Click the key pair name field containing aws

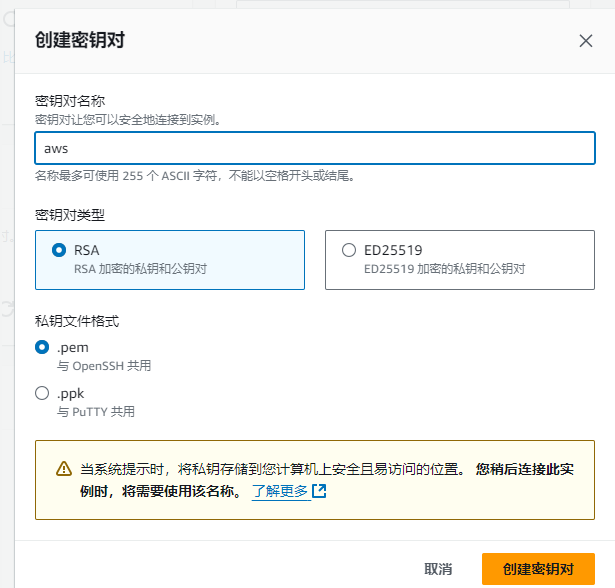(x=315, y=148)
